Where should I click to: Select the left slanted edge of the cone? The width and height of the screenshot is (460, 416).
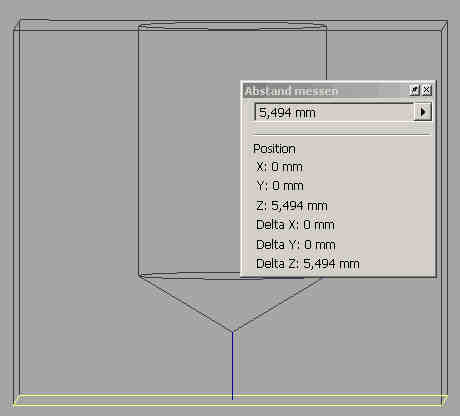click(186, 303)
